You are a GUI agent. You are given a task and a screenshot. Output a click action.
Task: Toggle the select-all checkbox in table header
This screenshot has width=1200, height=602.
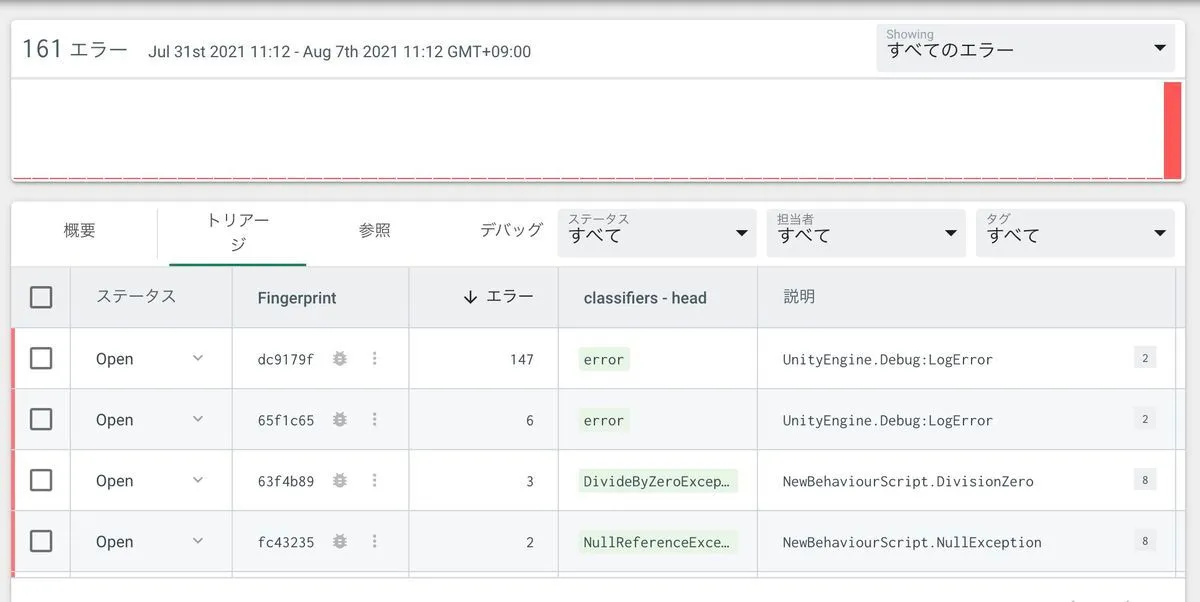(x=41, y=297)
